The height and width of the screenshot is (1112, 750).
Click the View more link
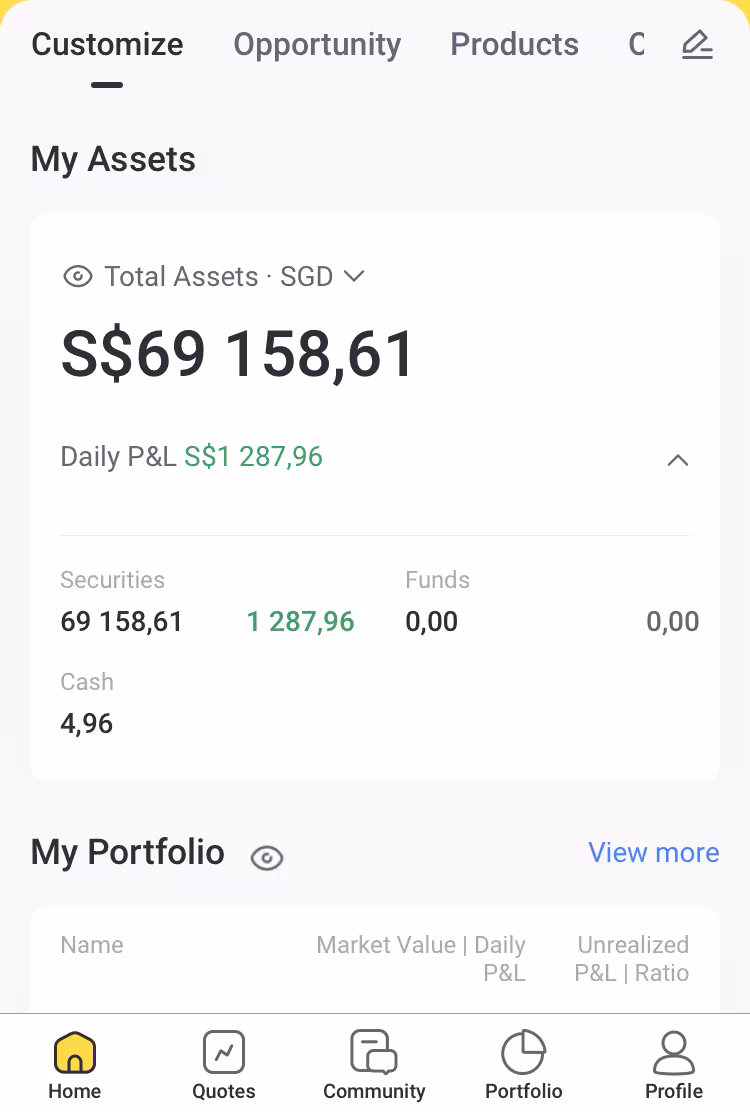pos(653,853)
